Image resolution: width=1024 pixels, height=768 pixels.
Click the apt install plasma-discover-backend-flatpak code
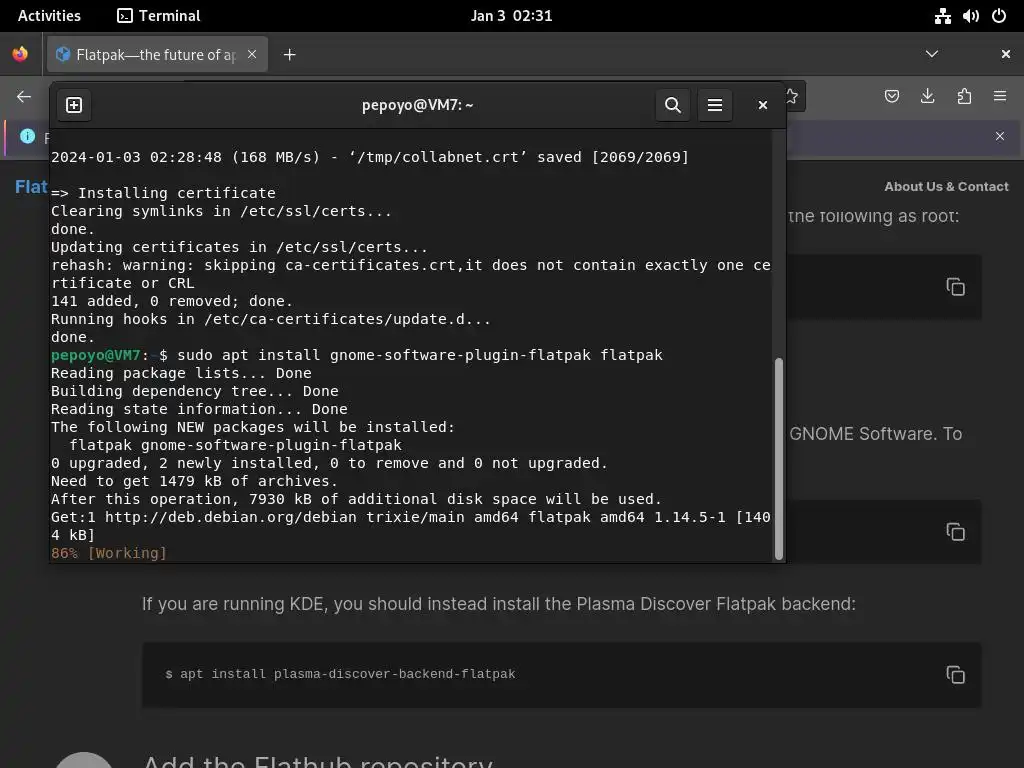340,674
